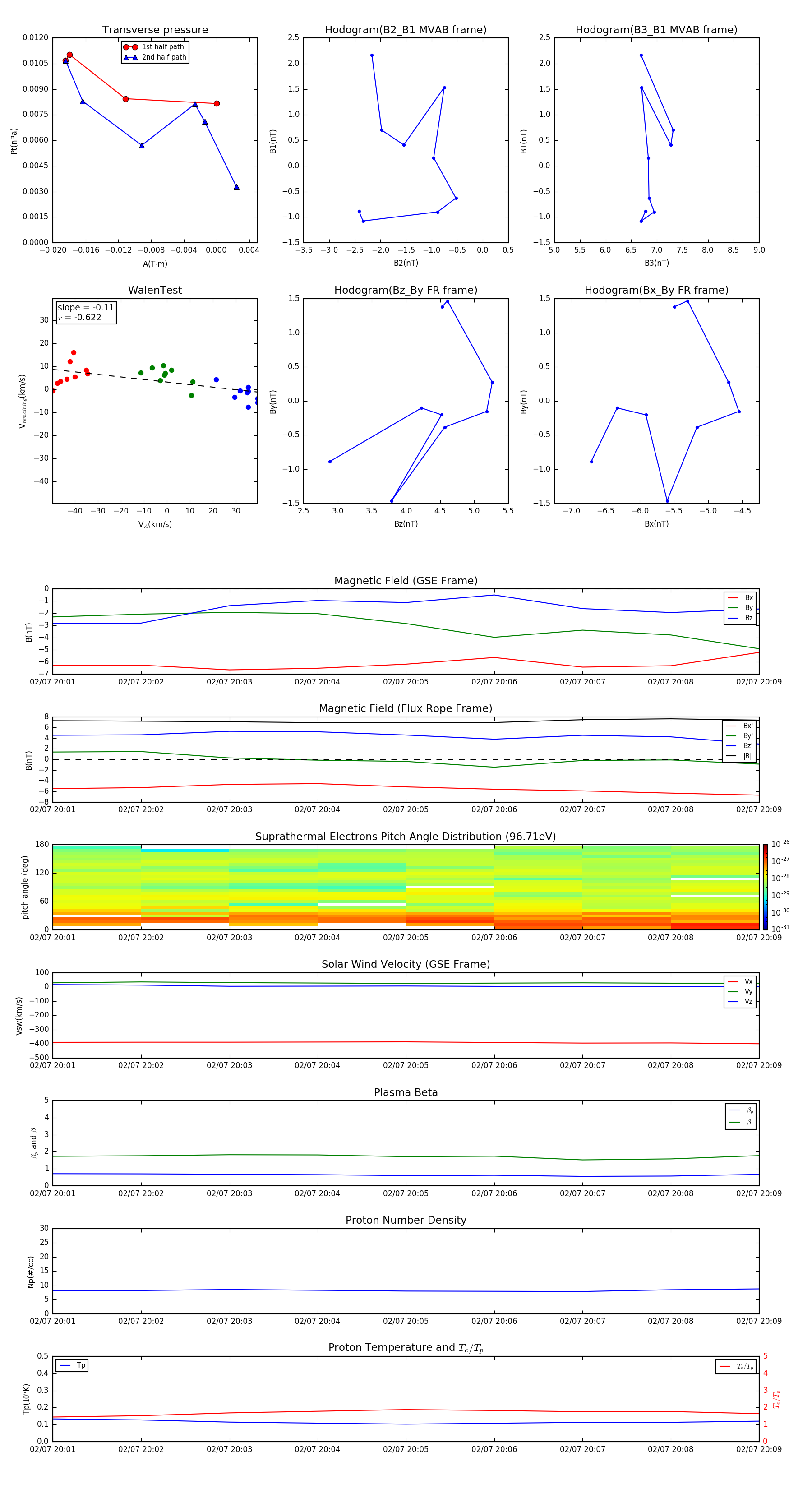This screenshot has height=1489, width=812.
Task: Click the 'Magnetic Field (GSE Frame)' title
Action: point(406,580)
